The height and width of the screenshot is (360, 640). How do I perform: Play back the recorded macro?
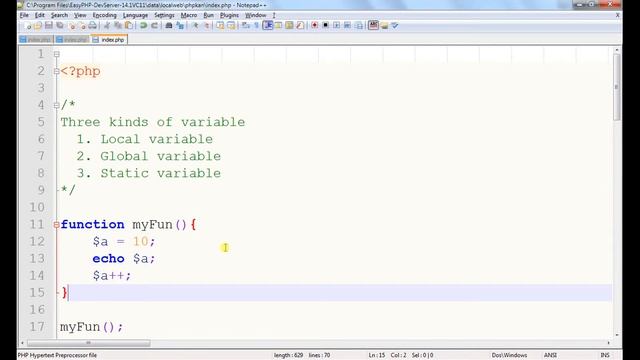pyautogui.click(x=336, y=26)
